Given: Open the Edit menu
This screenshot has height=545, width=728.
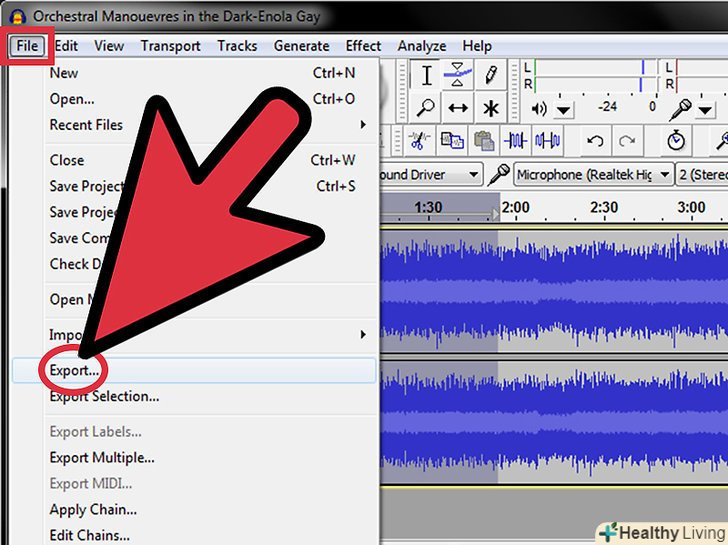Looking at the screenshot, I should click(66, 46).
